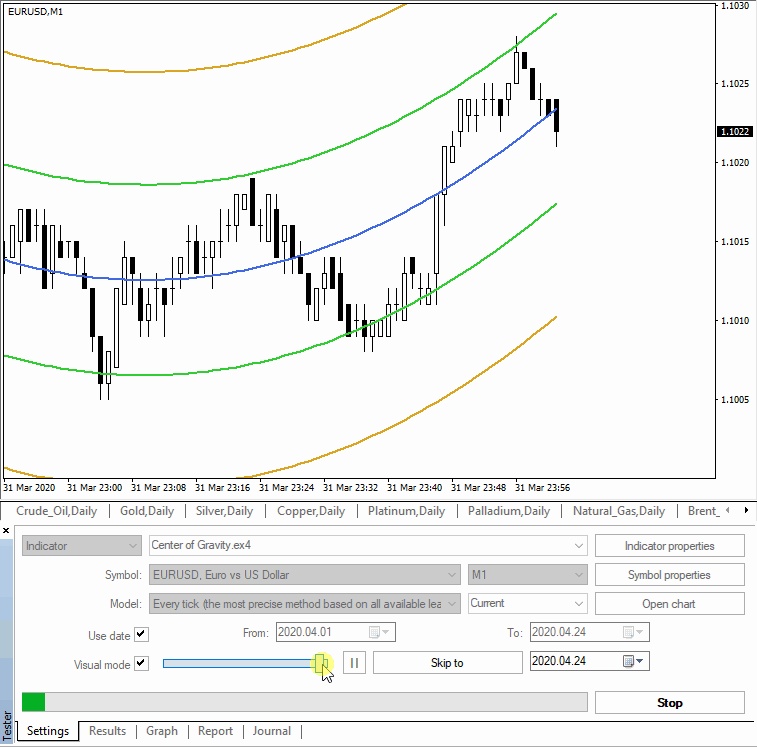
Task: Expand the EURUSD symbol dropdown
Action: (x=451, y=575)
